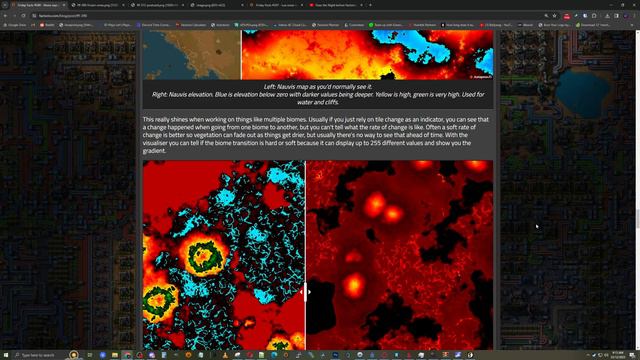Open the notification center icon
Screen dimensions: 640x360
click(x=632, y=355)
